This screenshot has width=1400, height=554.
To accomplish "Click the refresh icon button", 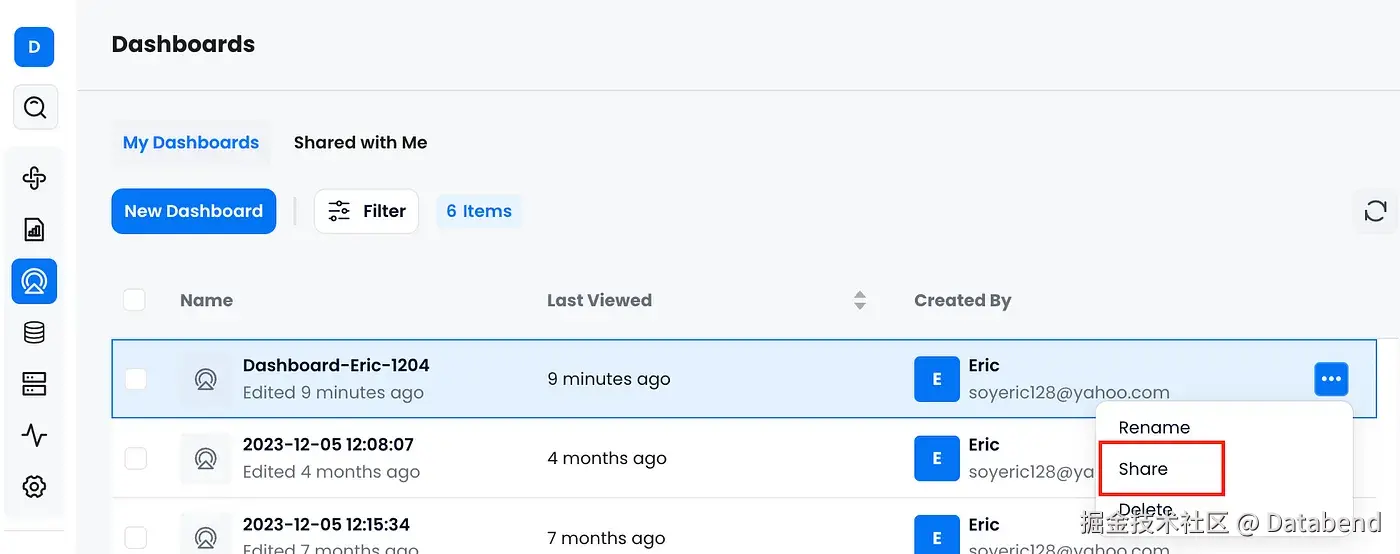I will click(x=1375, y=211).
